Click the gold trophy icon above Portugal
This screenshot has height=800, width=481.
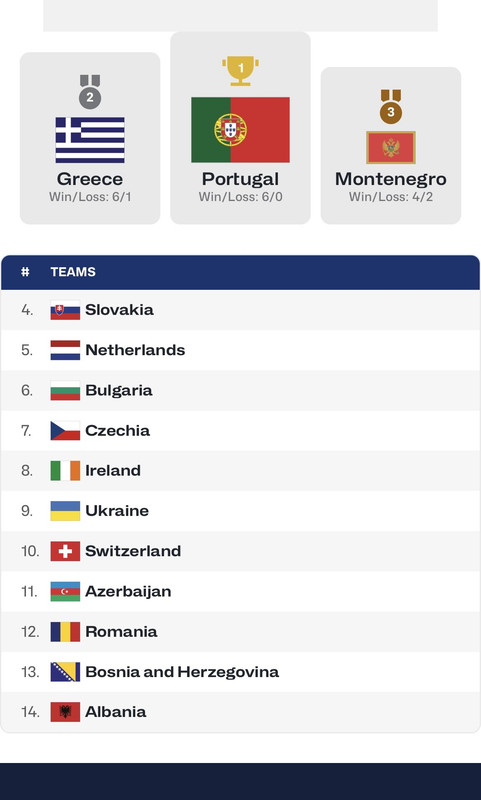(240, 70)
